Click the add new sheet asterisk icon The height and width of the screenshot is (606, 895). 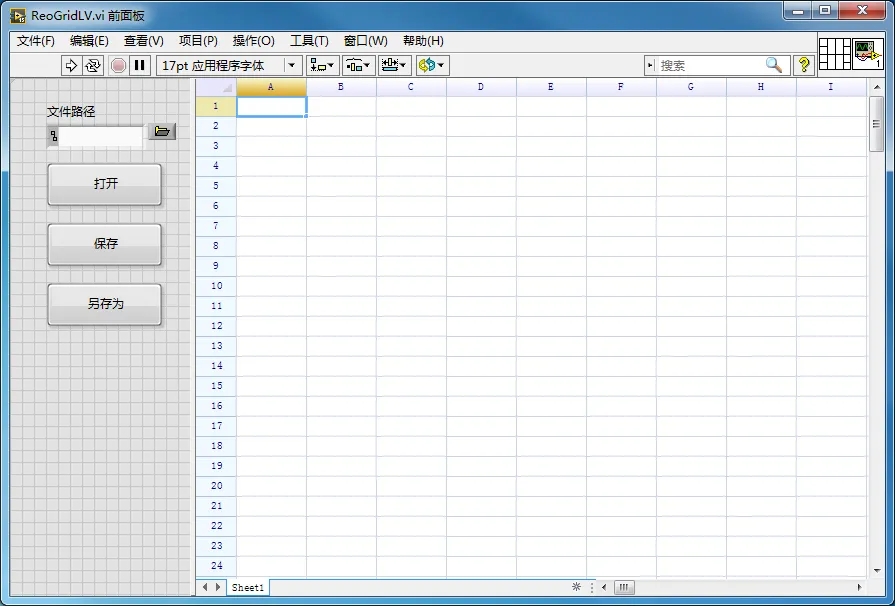tap(576, 587)
